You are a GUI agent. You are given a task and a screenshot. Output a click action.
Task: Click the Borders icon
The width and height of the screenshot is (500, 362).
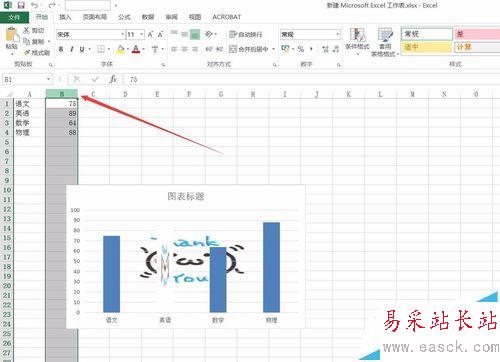(x=101, y=49)
